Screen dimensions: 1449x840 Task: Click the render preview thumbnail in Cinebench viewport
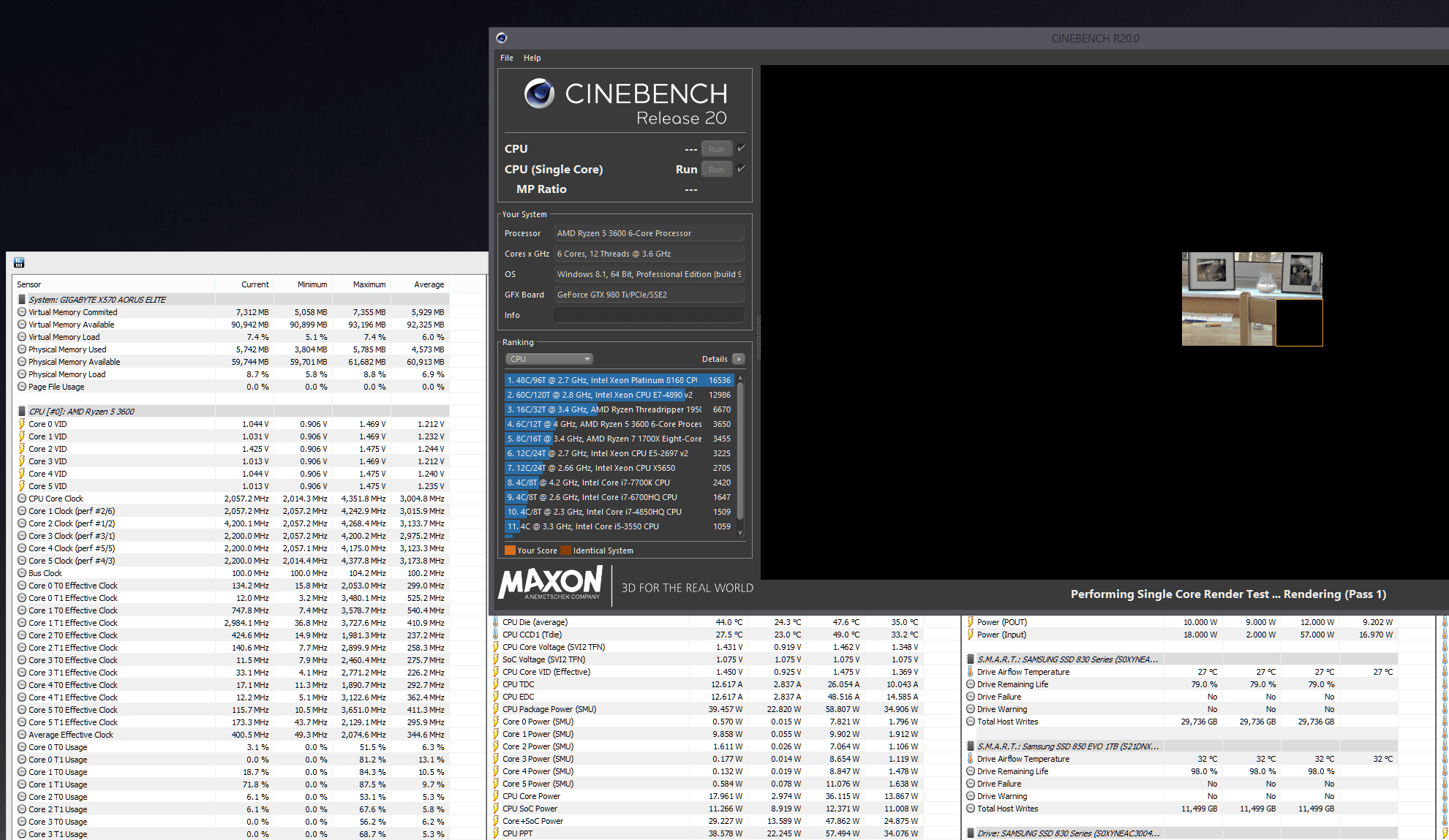tap(1252, 298)
